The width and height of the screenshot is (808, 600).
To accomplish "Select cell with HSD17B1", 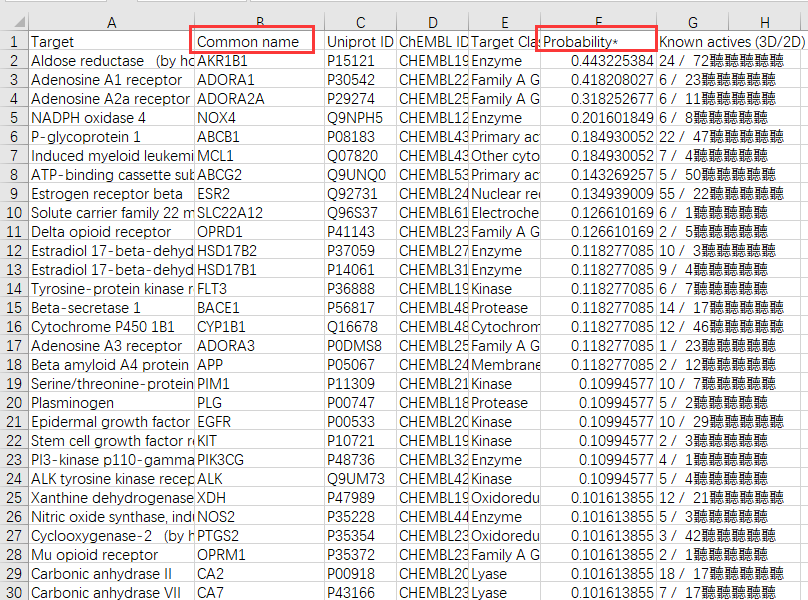I will (259, 270).
